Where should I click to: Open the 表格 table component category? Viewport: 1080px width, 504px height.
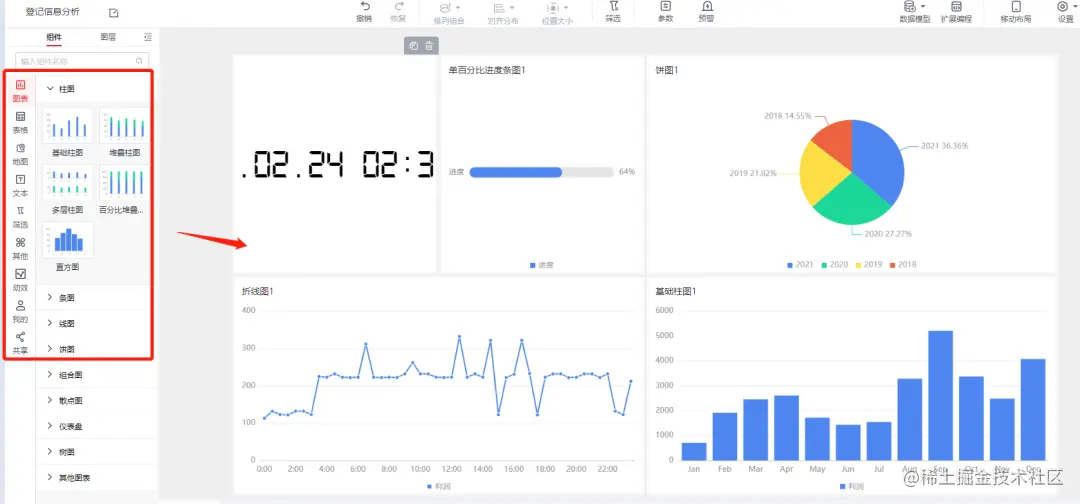point(20,123)
